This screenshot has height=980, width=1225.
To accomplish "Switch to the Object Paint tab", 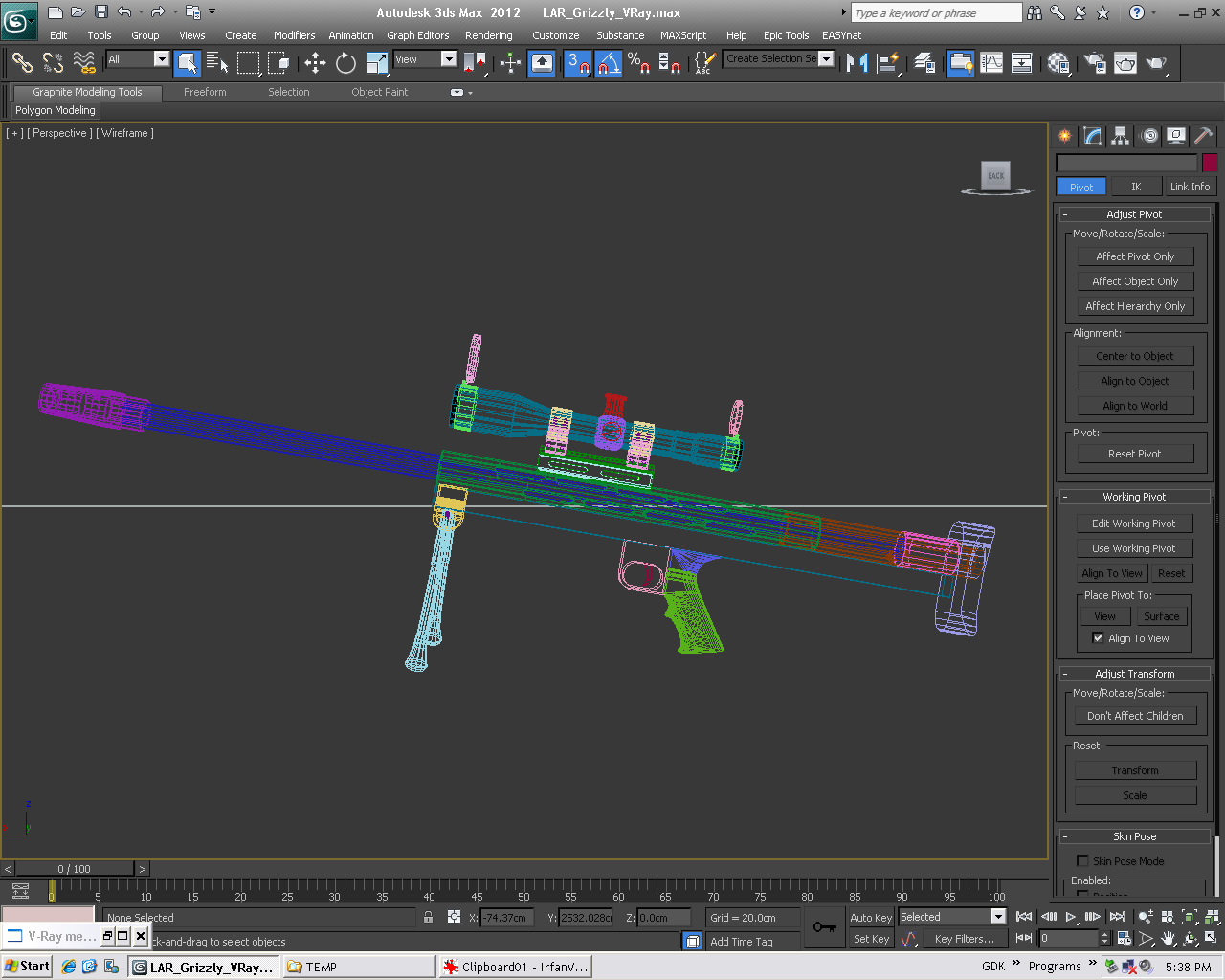I will 379,92.
